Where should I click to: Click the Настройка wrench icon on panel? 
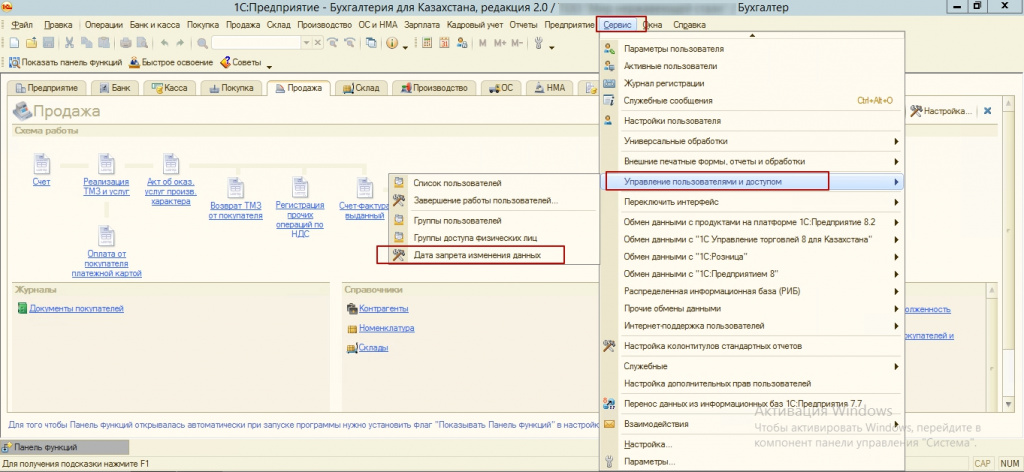[916, 111]
